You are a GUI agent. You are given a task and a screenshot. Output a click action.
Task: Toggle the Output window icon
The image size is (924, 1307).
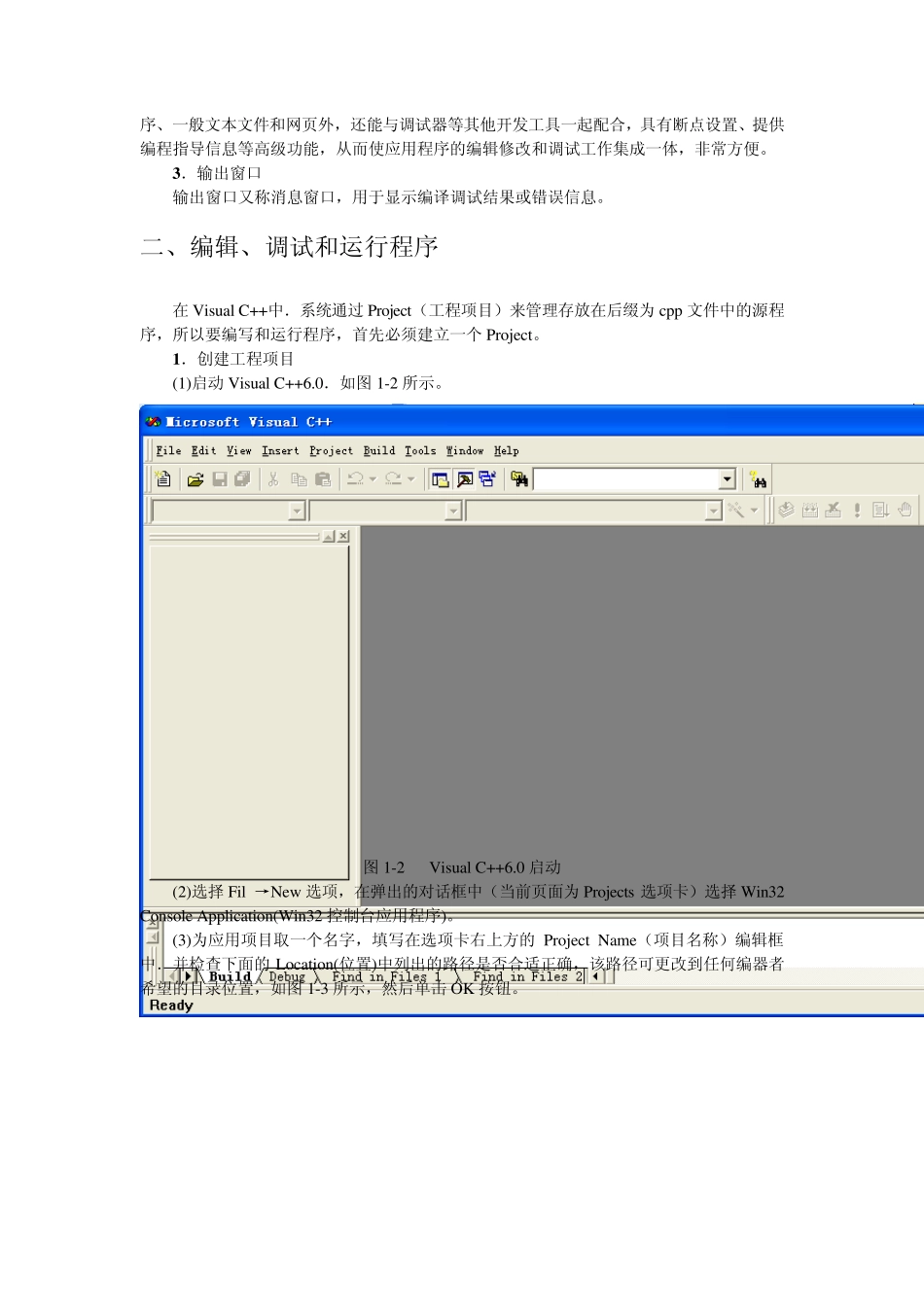click(465, 479)
